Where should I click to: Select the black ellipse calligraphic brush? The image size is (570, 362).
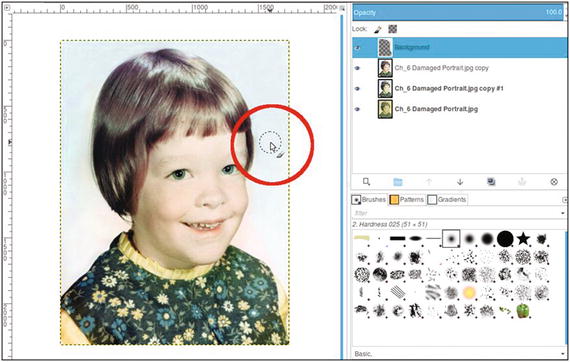tap(415, 239)
